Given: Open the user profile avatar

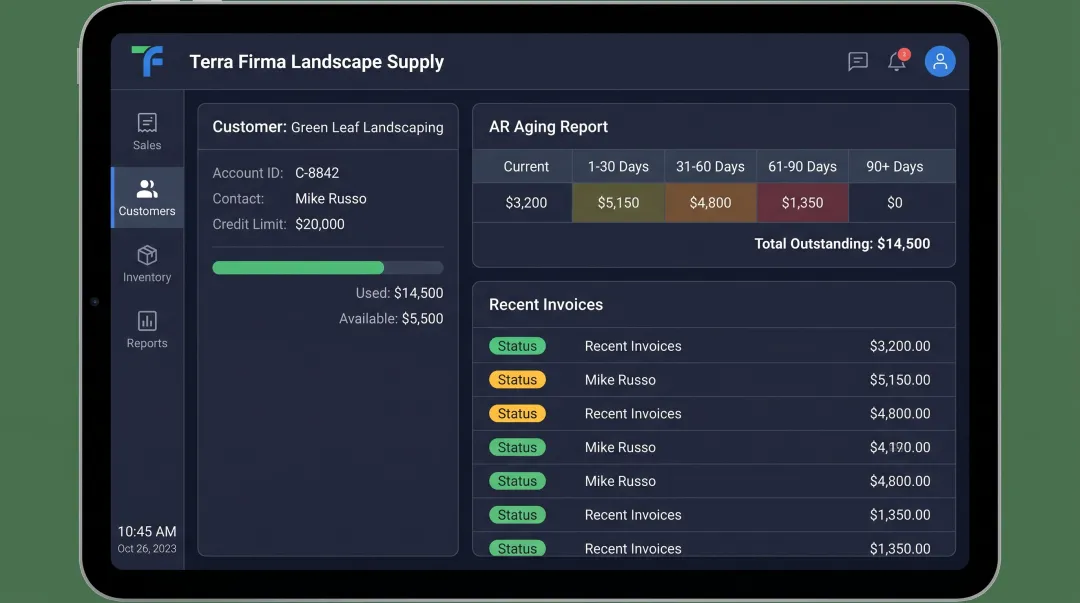Looking at the screenshot, I should tap(940, 61).
